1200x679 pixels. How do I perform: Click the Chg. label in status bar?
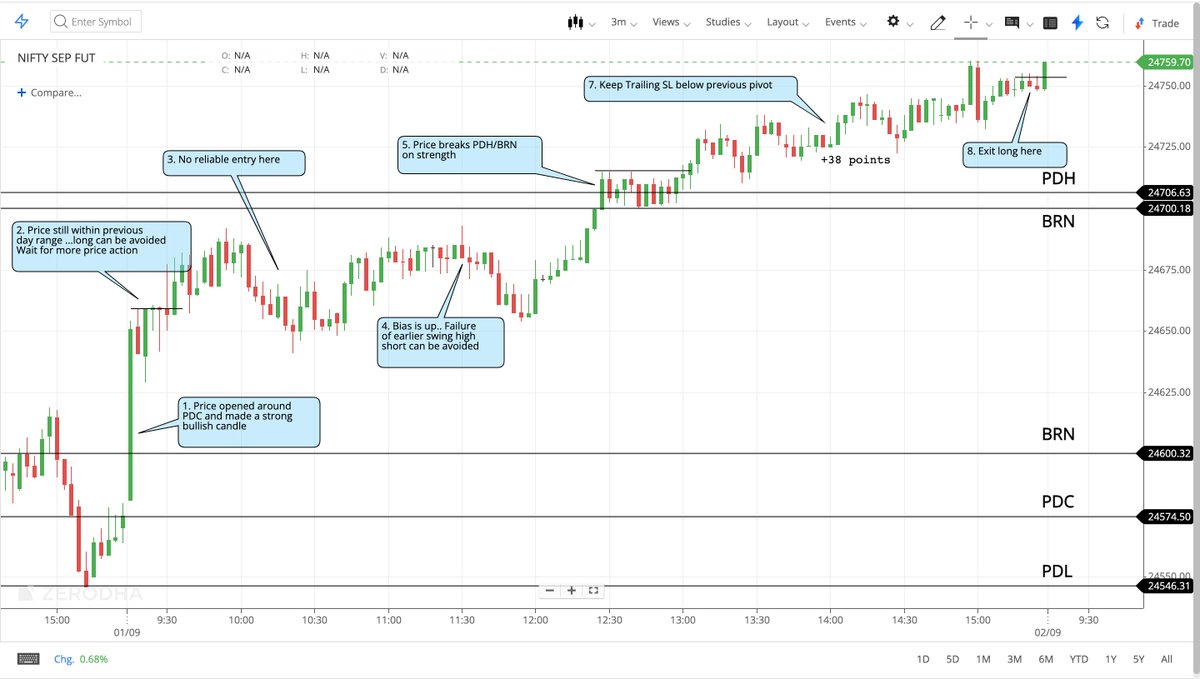pyautogui.click(x=64, y=659)
